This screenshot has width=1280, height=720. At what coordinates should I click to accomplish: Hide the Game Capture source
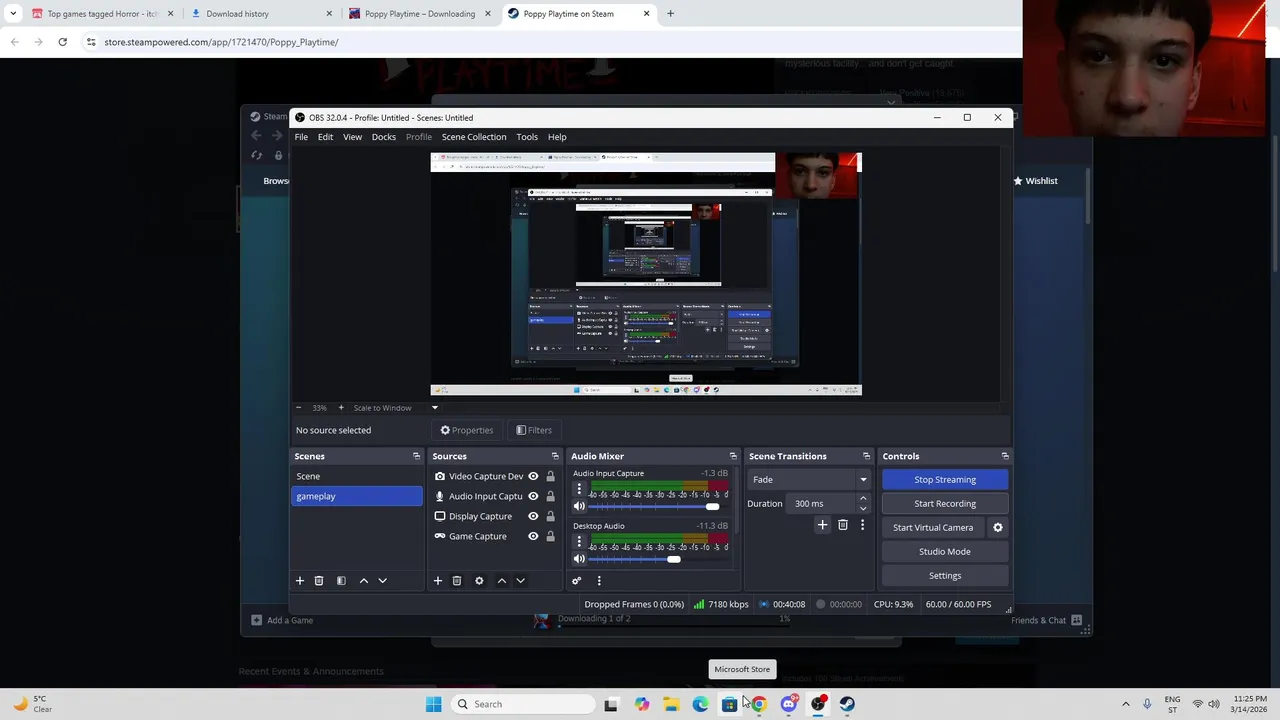click(533, 536)
